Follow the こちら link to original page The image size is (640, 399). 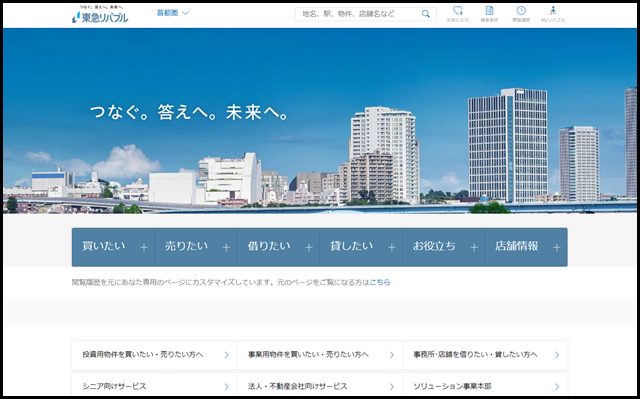(380, 282)
